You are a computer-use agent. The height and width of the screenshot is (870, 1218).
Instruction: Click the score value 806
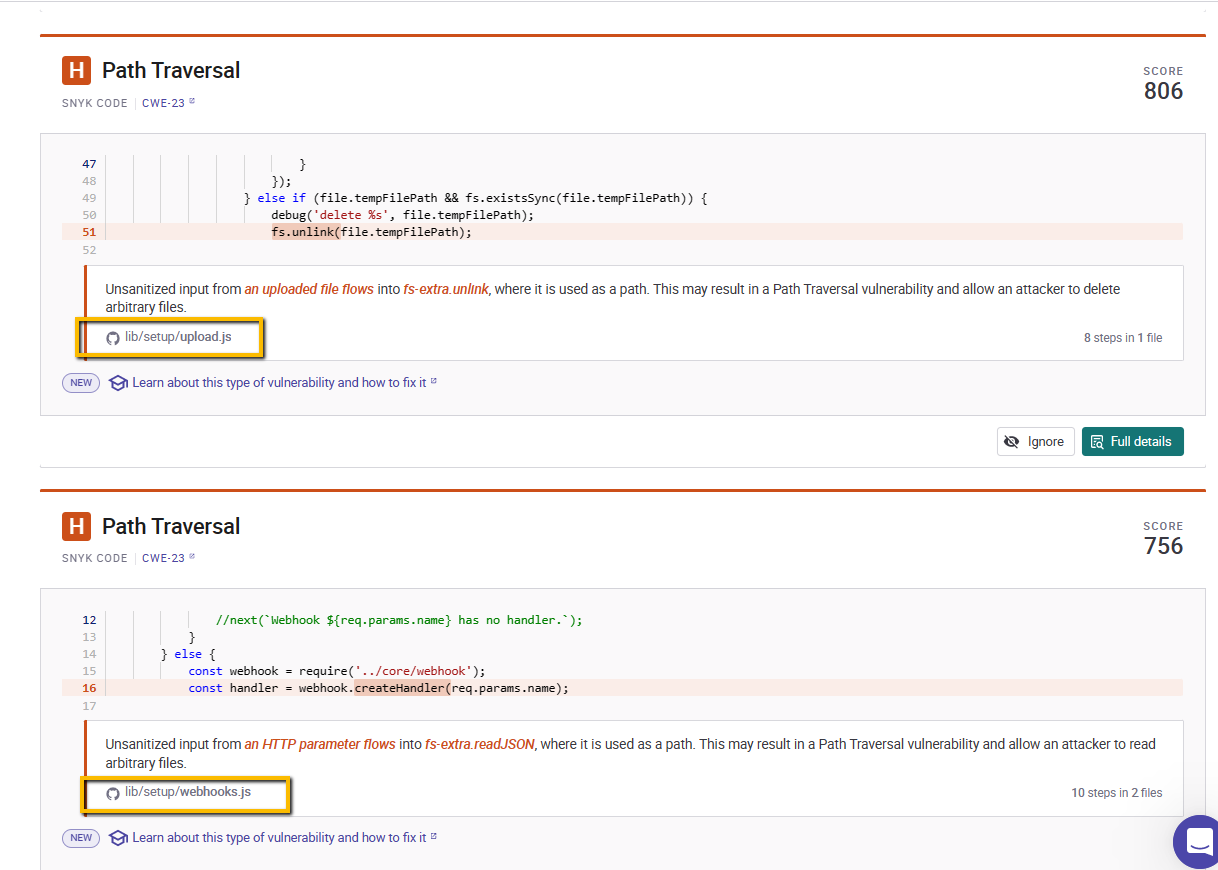1163,91
